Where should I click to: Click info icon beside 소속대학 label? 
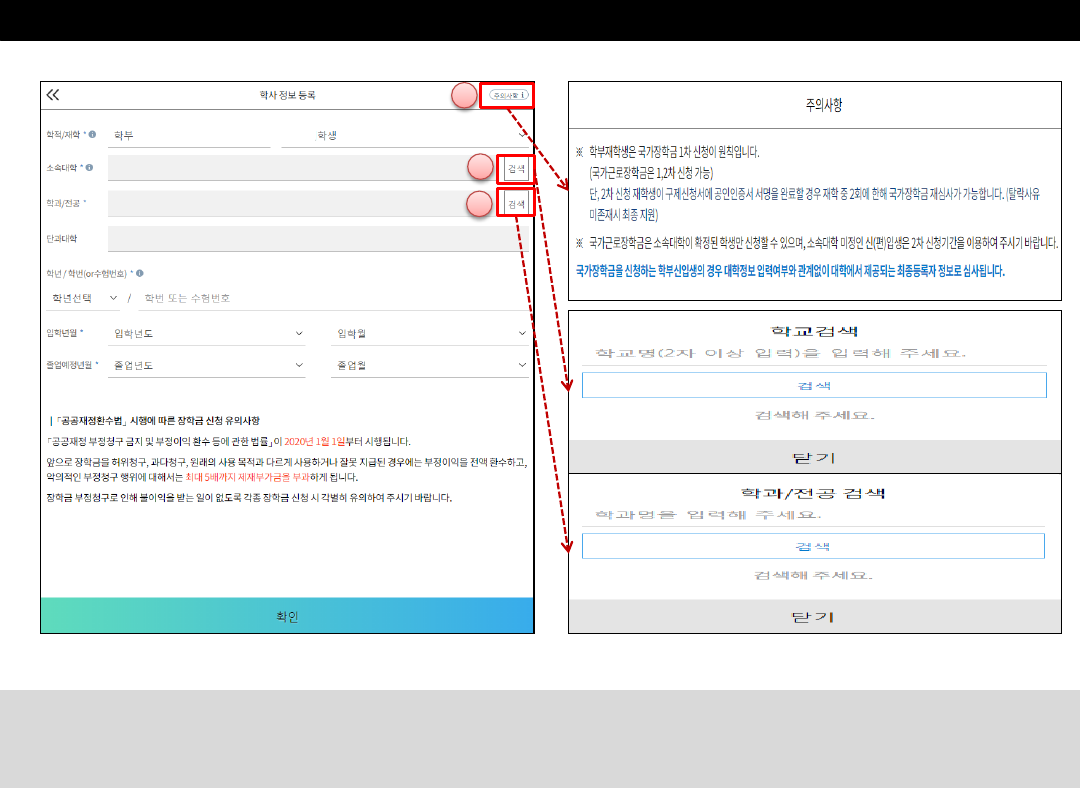click(x=90, y=168)
